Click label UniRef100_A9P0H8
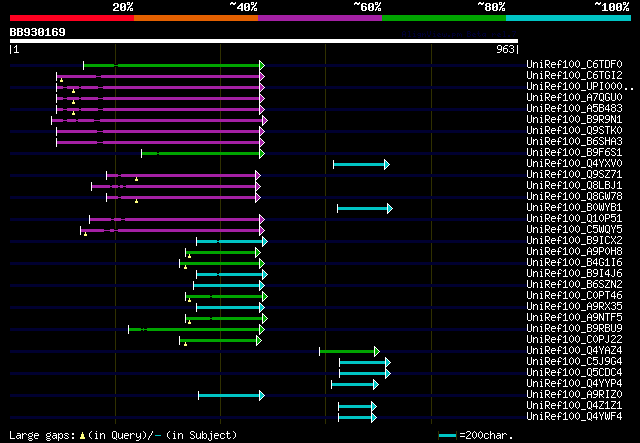Screen dimensions: 640x443 pyautogui.click(x=574, y=252)
